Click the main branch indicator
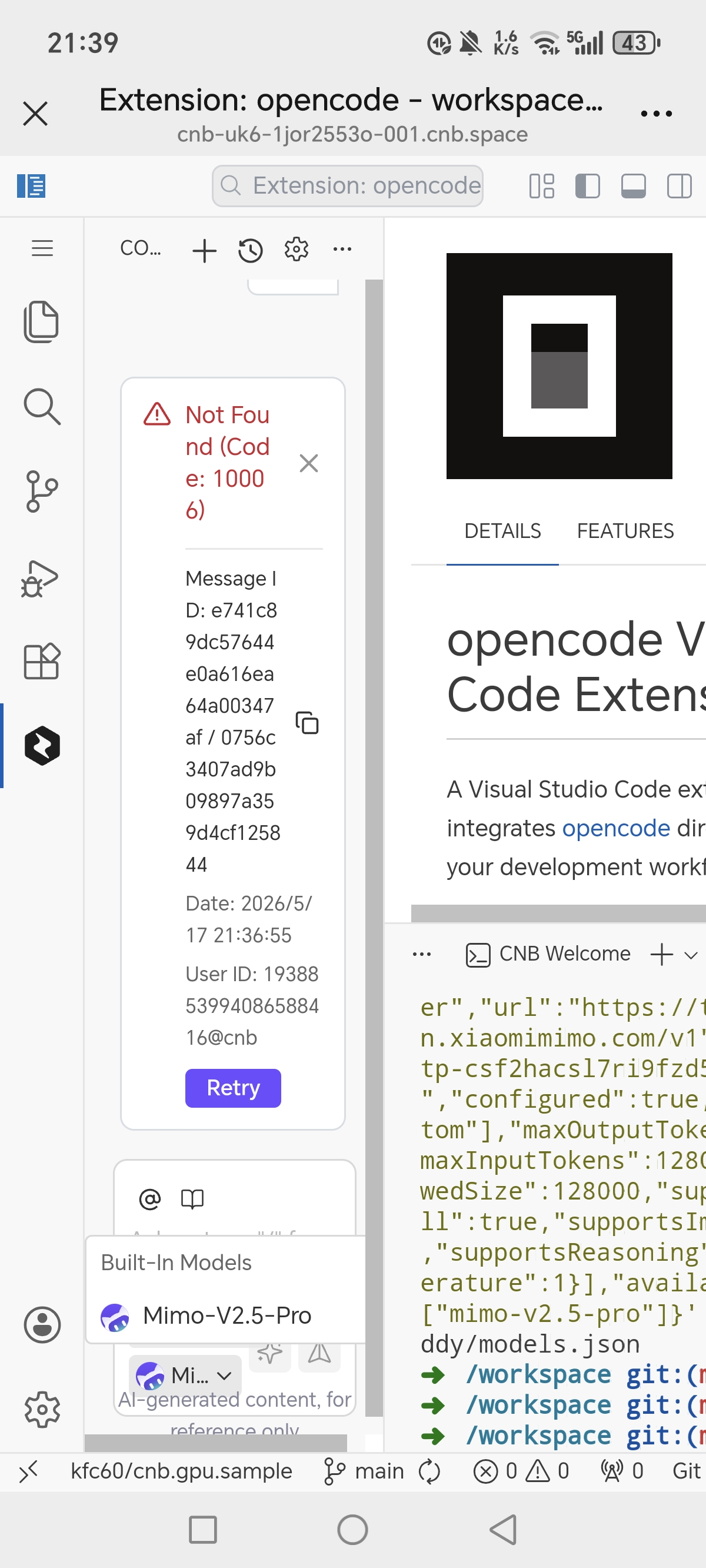Image resolution: width=706 pixels, height=1568 pixels. coord(365,1471)
